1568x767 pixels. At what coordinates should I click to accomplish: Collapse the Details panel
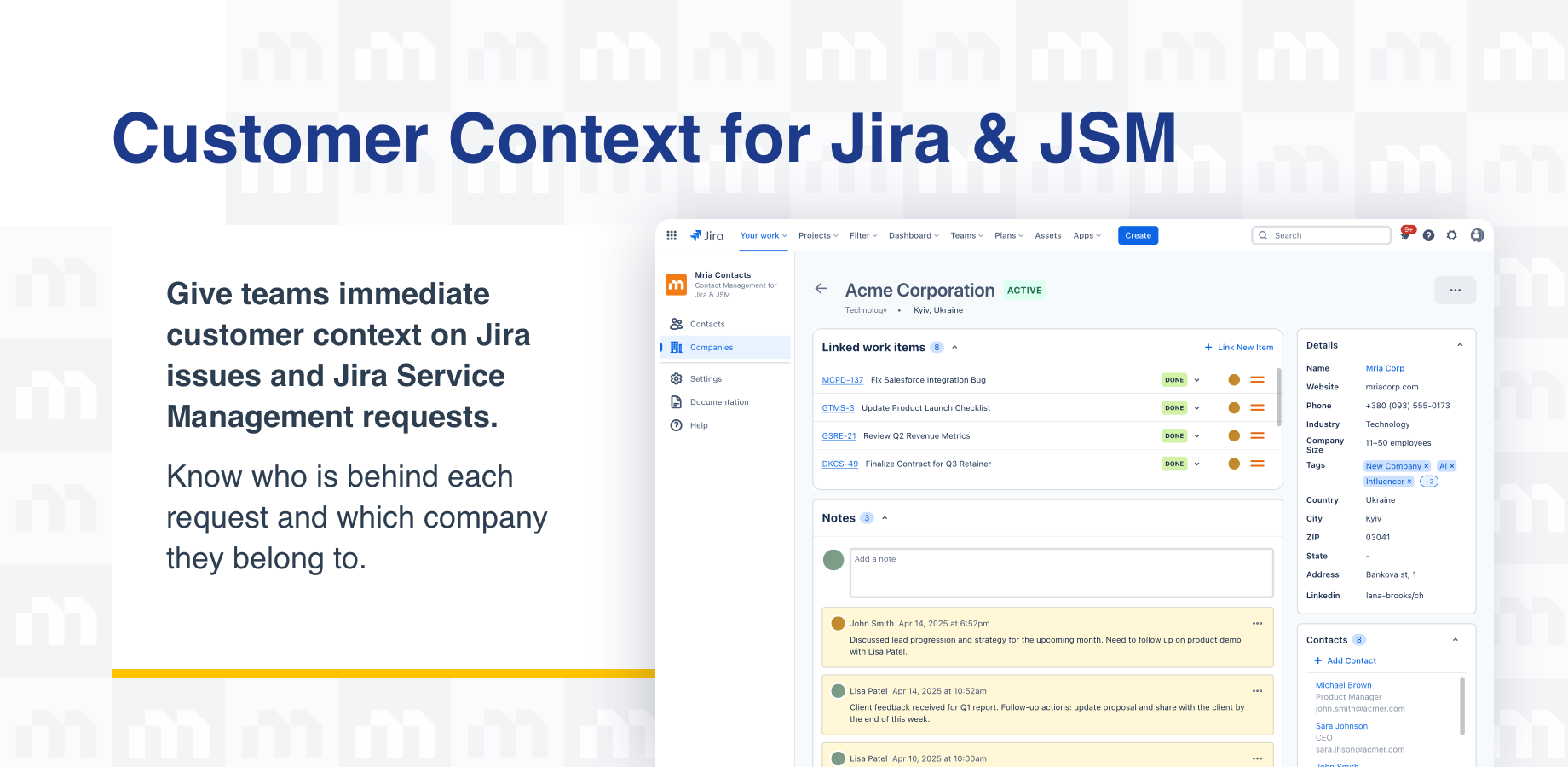click(1460, 344)
